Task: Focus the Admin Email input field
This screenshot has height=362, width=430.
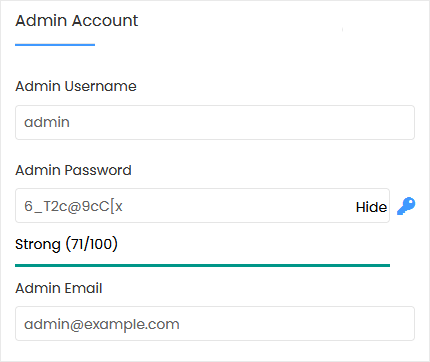Action: pyautogui.click(x=215, y=324)
